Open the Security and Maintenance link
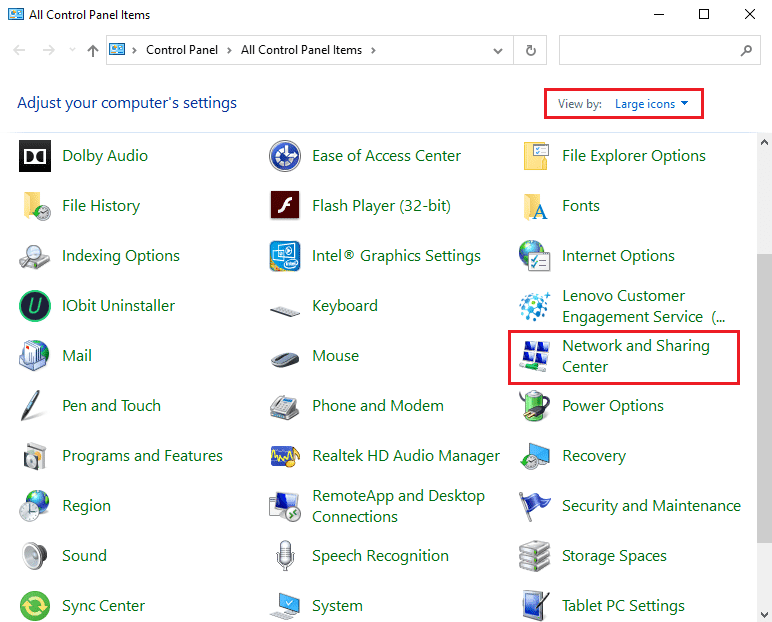The height and width of the screenshot is (622, 772). pyautogui.click(x=651, y=506)
